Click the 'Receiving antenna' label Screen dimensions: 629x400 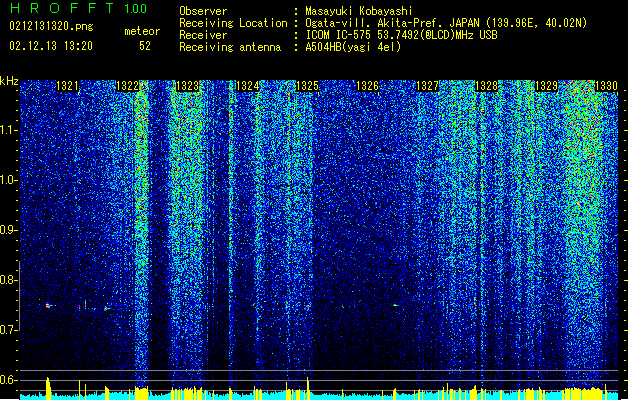(x=230, y=47)
